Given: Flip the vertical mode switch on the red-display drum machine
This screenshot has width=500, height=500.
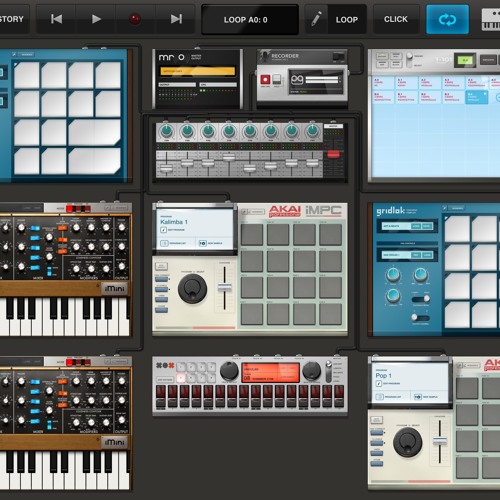Looking at the screenshot, I should [329, 371].
